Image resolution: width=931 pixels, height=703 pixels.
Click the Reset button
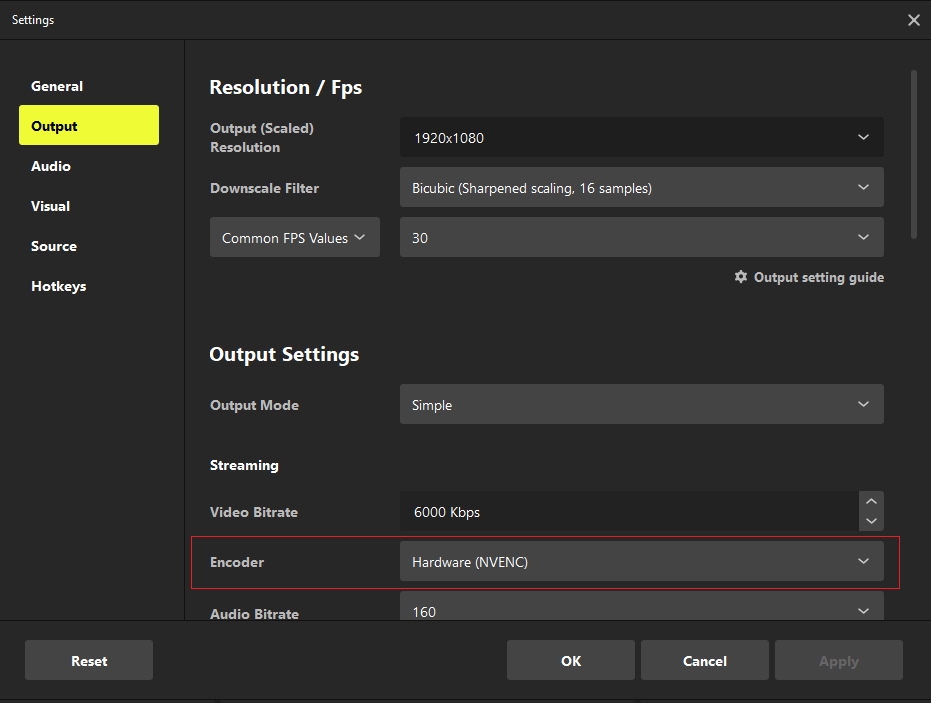coord(89,660)
